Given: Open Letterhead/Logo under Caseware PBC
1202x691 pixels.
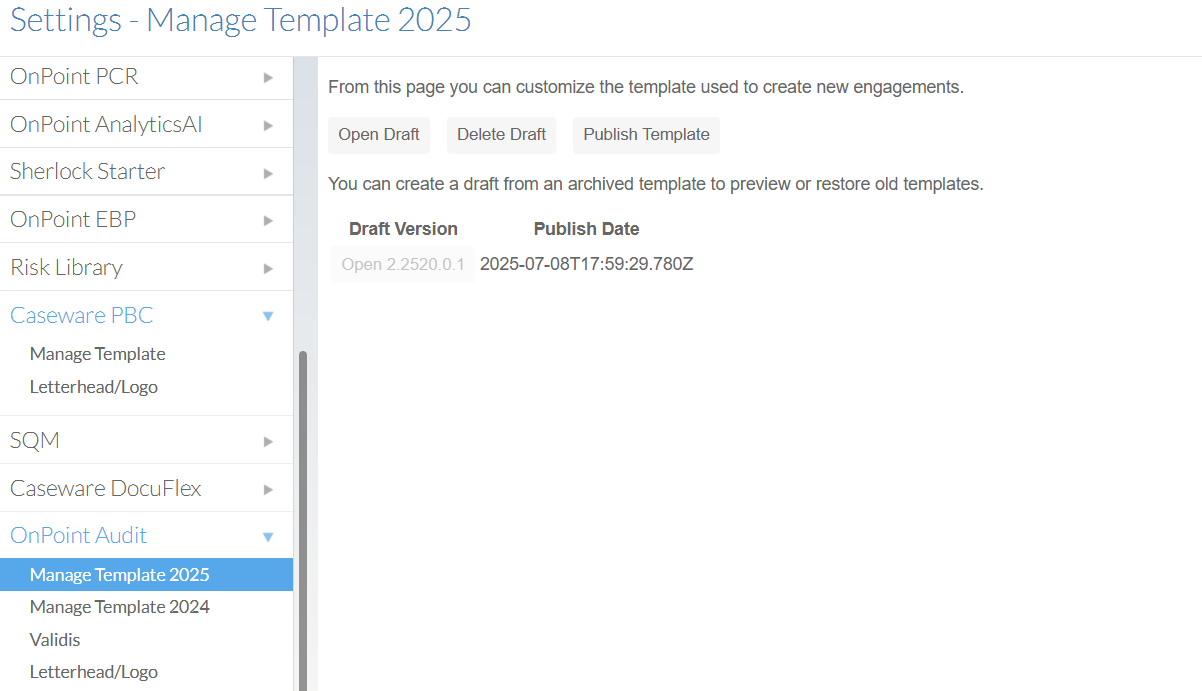Looking at the screenshot, I should coord(94,387).
